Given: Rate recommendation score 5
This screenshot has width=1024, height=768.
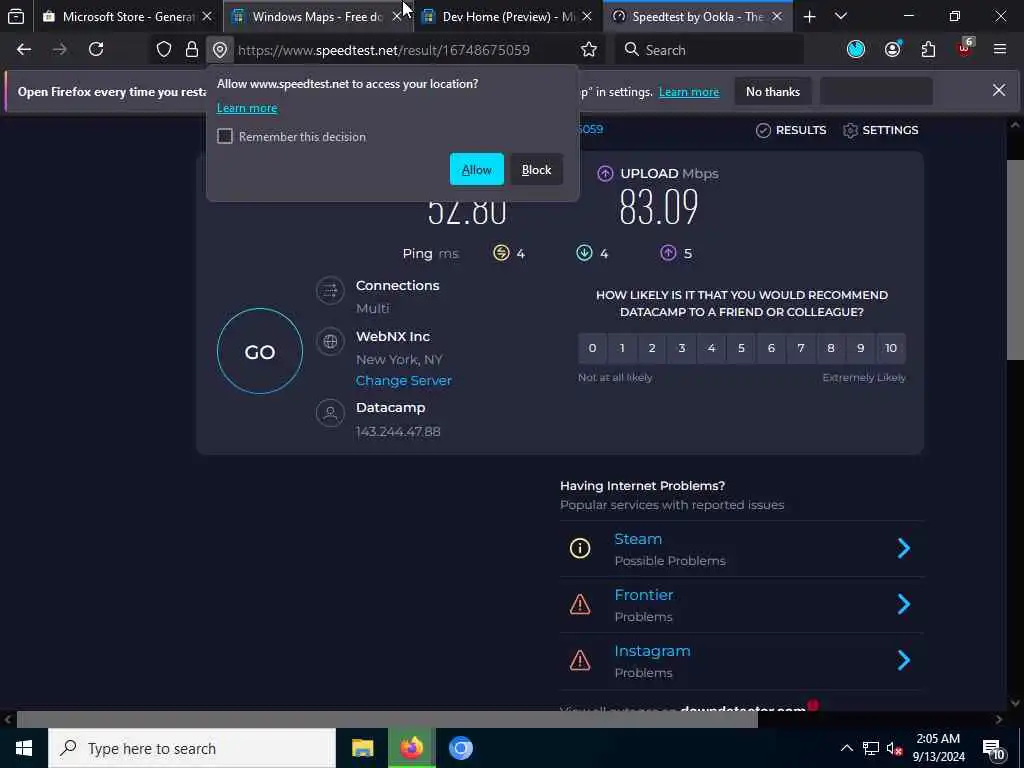Looking at the screenshot, I should (x=741, y=348).
